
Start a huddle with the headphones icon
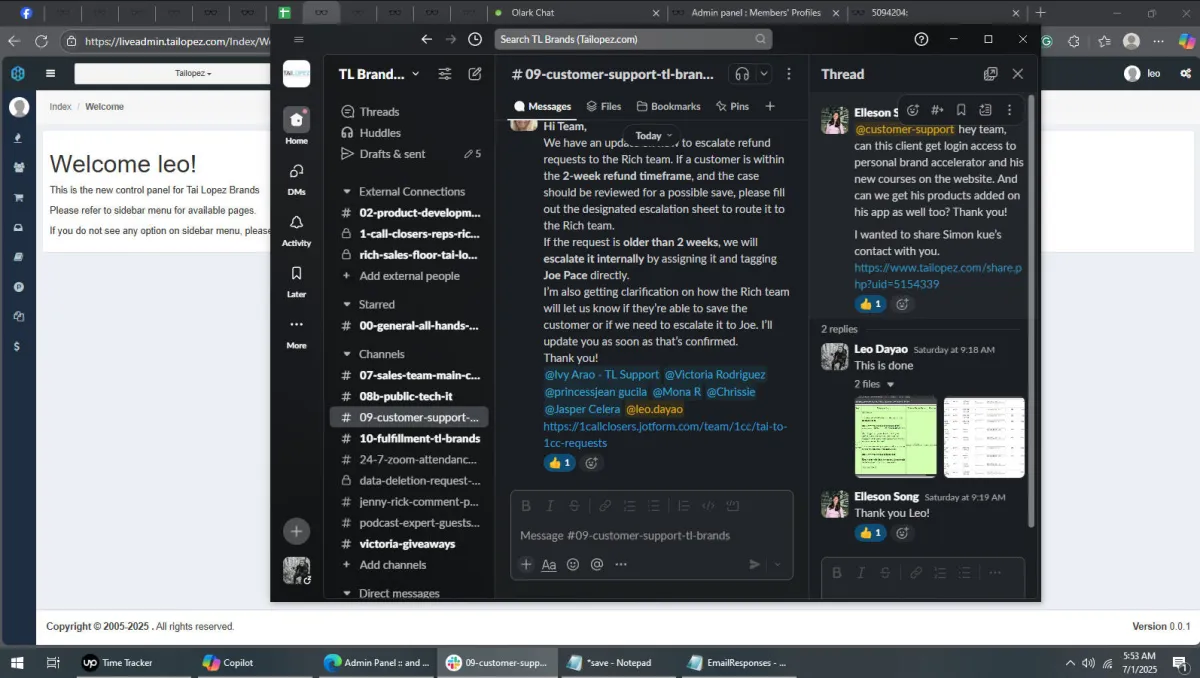pyautogui.click(x=742, y=74)
